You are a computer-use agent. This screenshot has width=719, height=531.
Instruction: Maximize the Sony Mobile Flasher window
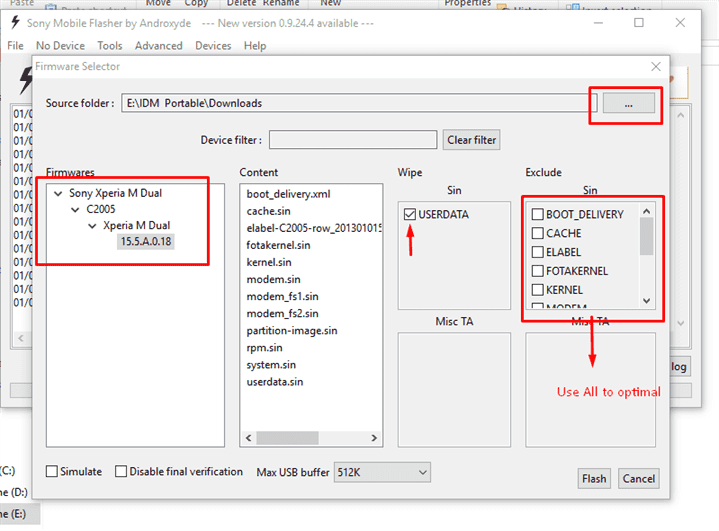click(x=639, y=22)
